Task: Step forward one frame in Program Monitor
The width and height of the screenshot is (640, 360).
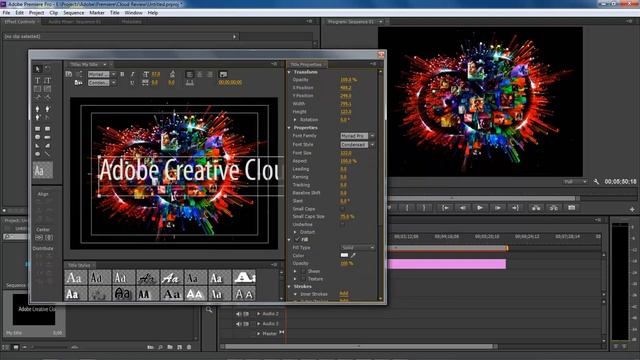Action: pyautogui.click(x=498, y=208)
